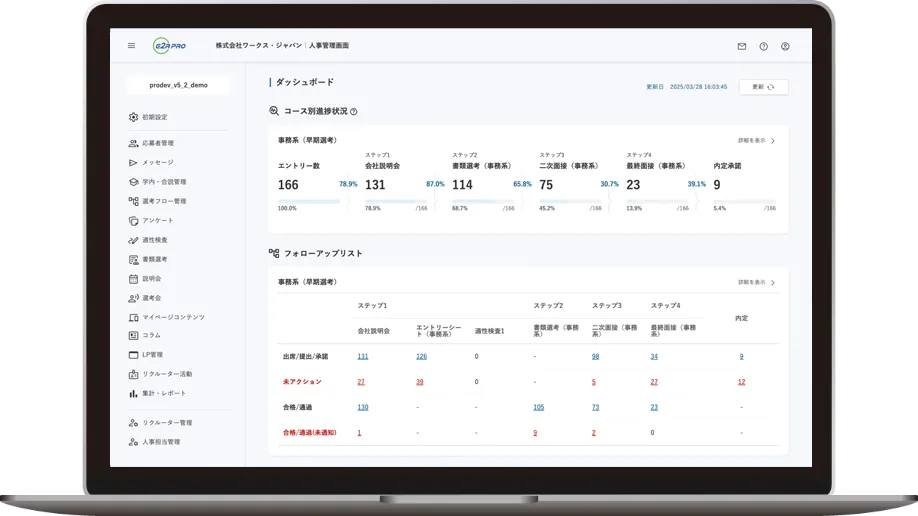The height and width of the screenshot is (516, 918).
Task: Expand 詳細を表示 in the フォローアップリスト card
Action: tap(756, 283)
